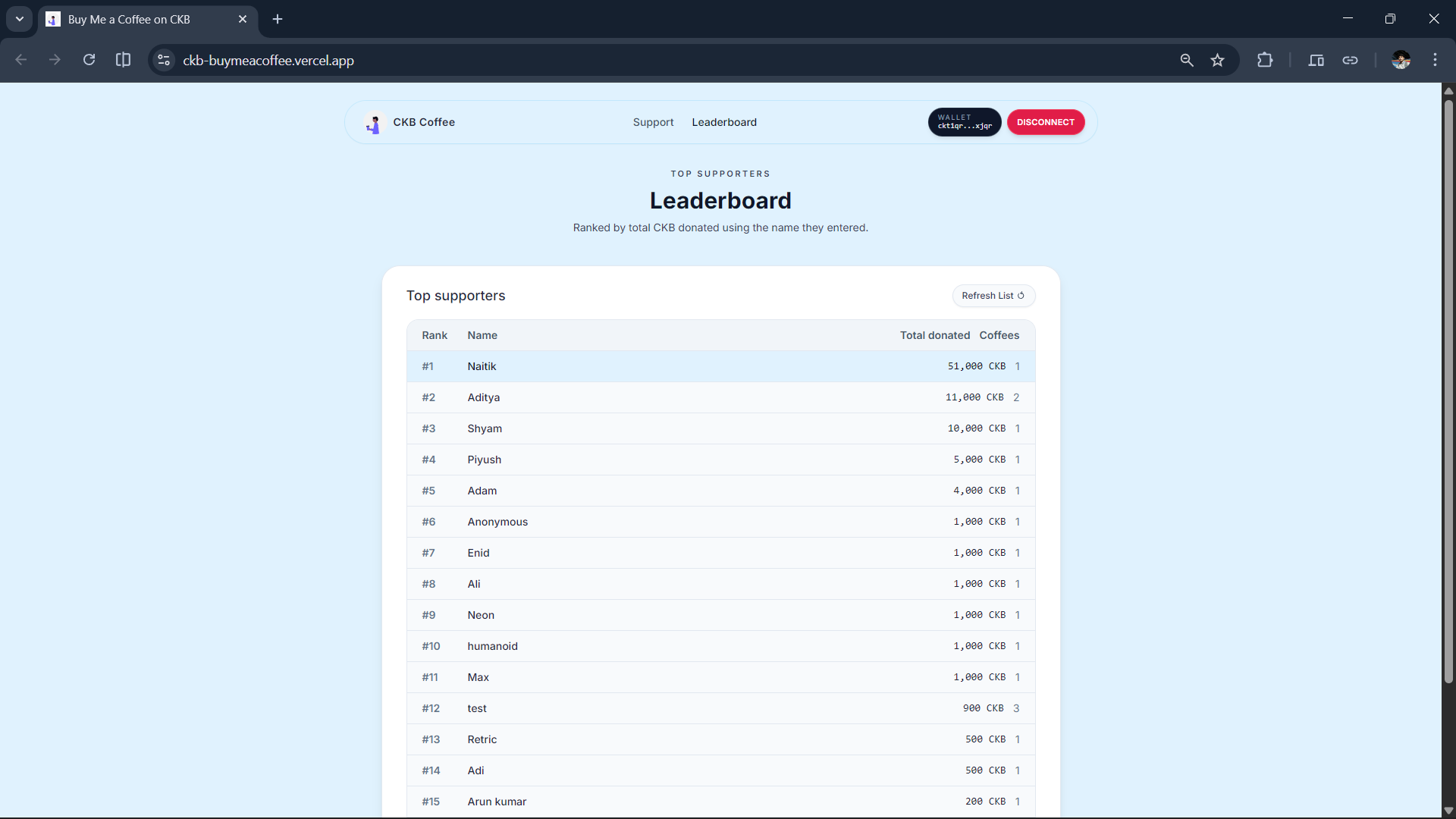
Task: Open the Chrome three-dot menu
Action: tap(1435, 60)
